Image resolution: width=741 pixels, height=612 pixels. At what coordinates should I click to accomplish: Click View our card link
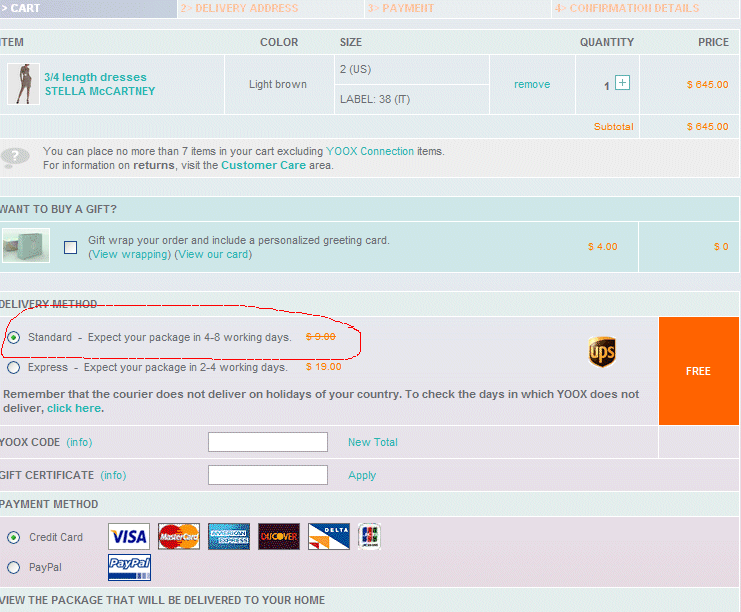(x=213, y=254)
